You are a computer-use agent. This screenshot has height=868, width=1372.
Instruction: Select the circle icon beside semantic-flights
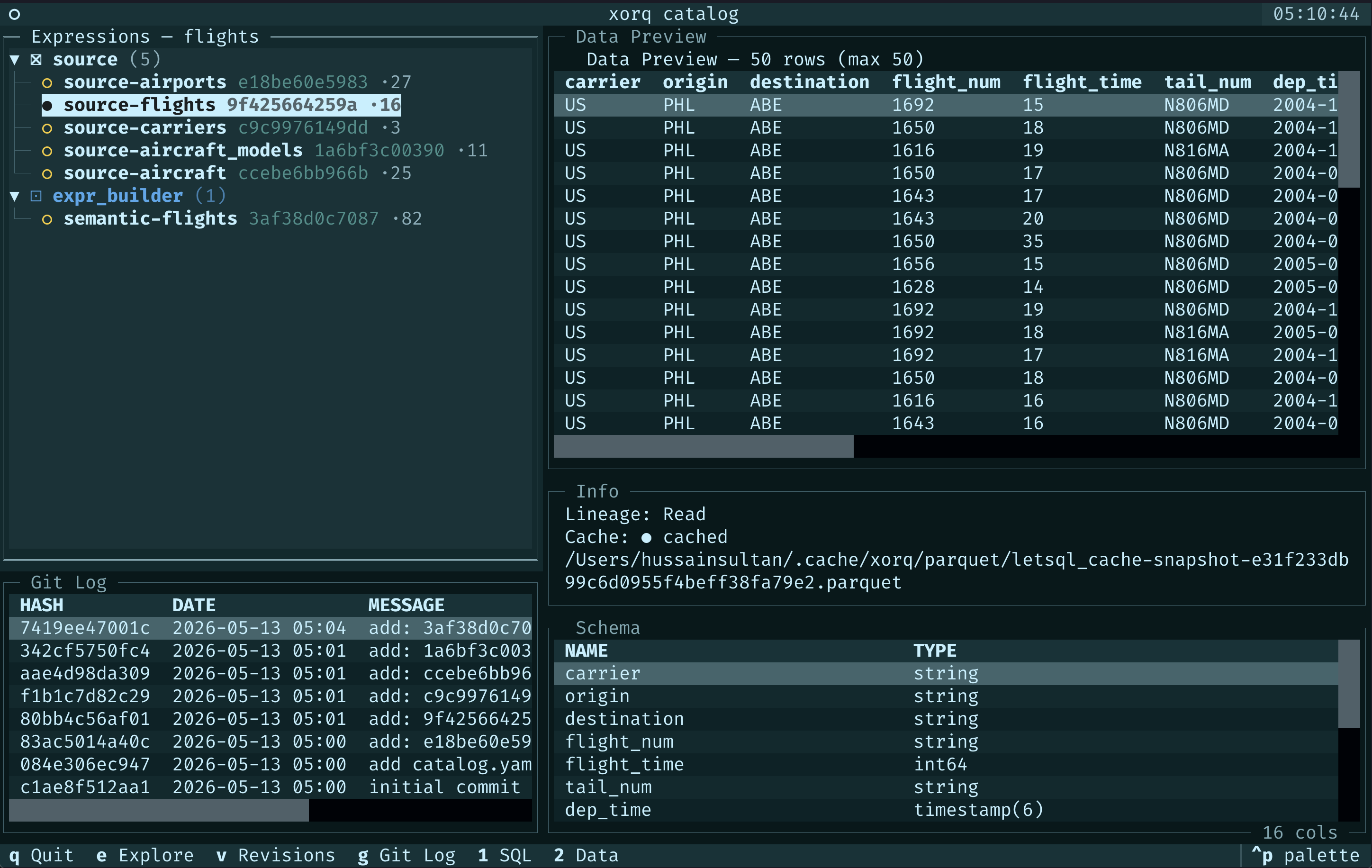47,219
